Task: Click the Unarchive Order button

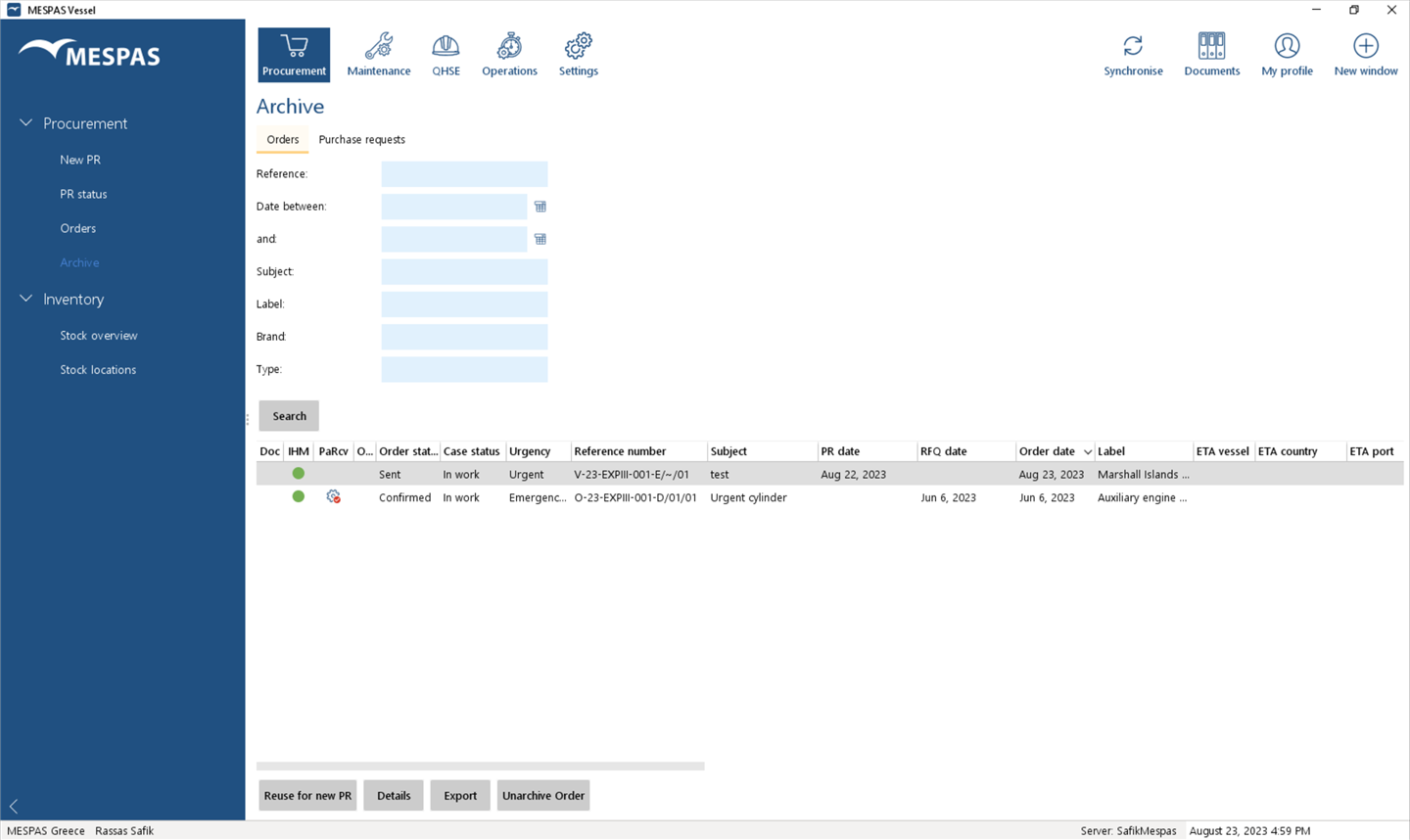Action: (x=543, y=796)
